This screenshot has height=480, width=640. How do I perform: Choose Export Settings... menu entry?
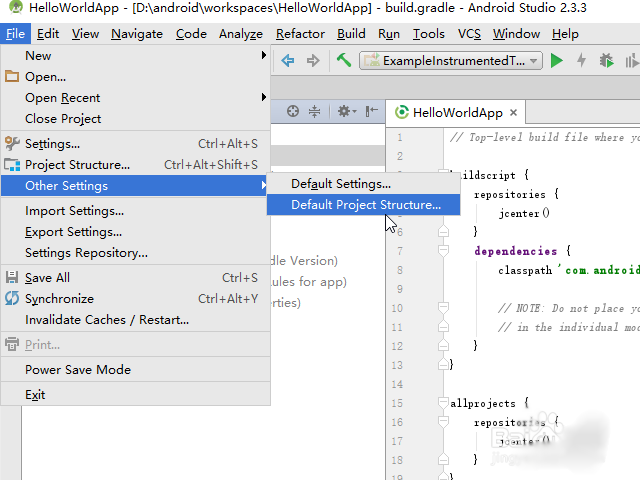click(136, 232)
